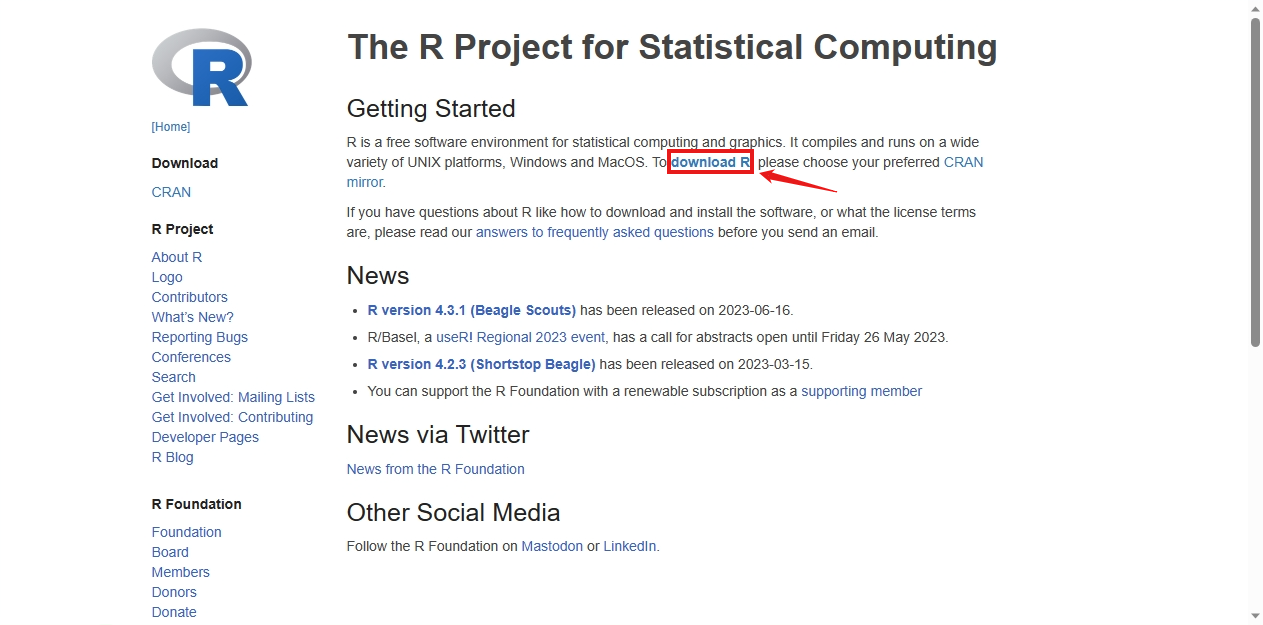Open R Blog sidebar link
This screenshot has width=1263, height=625.
click(x=173, y=457)
